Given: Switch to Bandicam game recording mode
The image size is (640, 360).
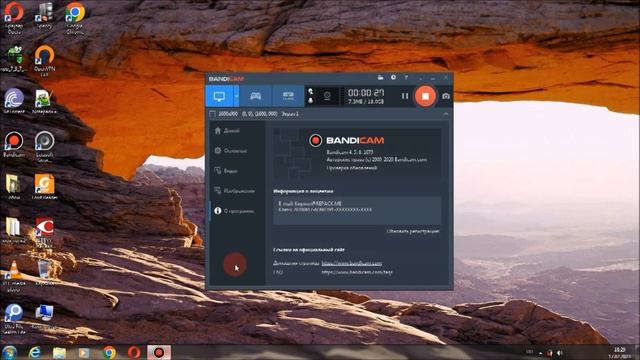Looking at the screenshot, I should click(256, 96).
